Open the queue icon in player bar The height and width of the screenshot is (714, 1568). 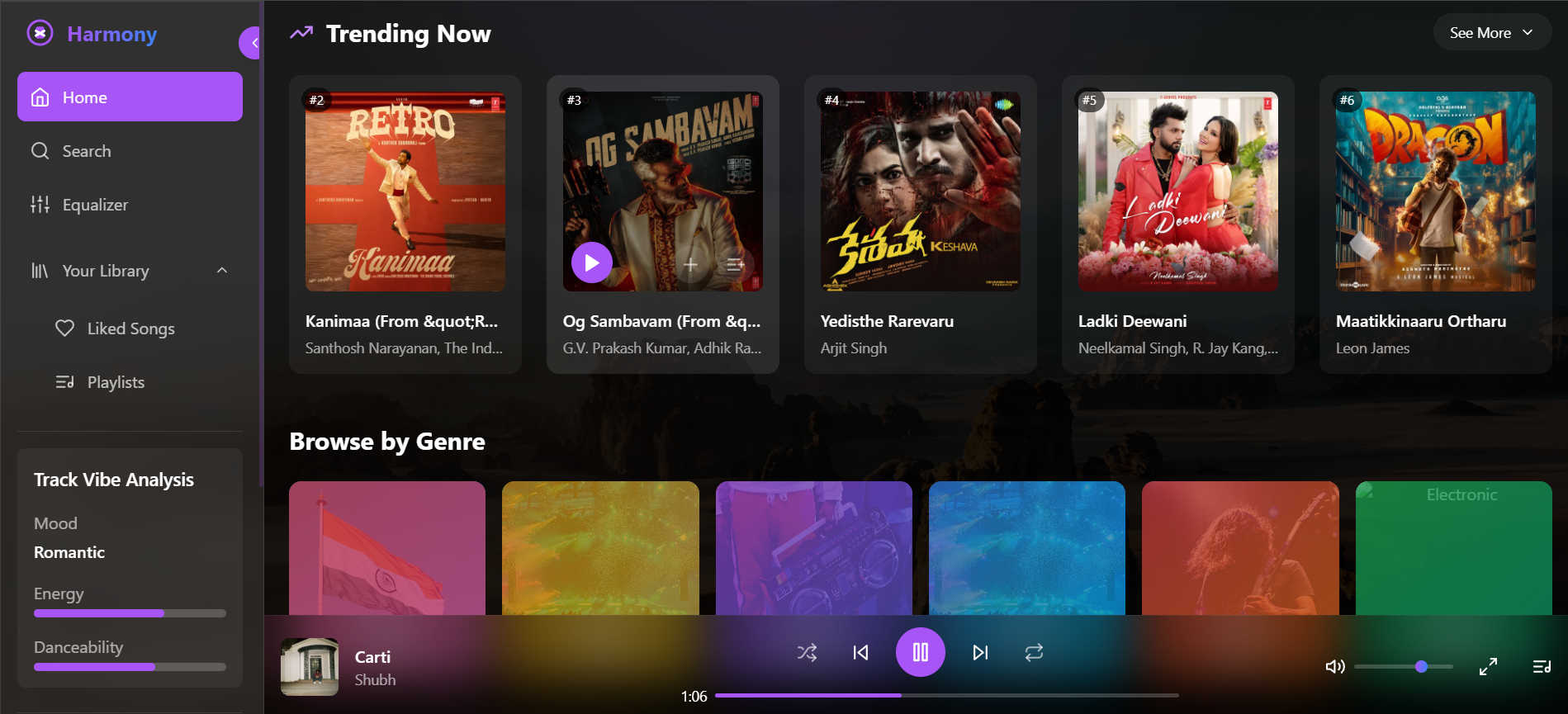pyautogui.click(x=1542, y=666)
